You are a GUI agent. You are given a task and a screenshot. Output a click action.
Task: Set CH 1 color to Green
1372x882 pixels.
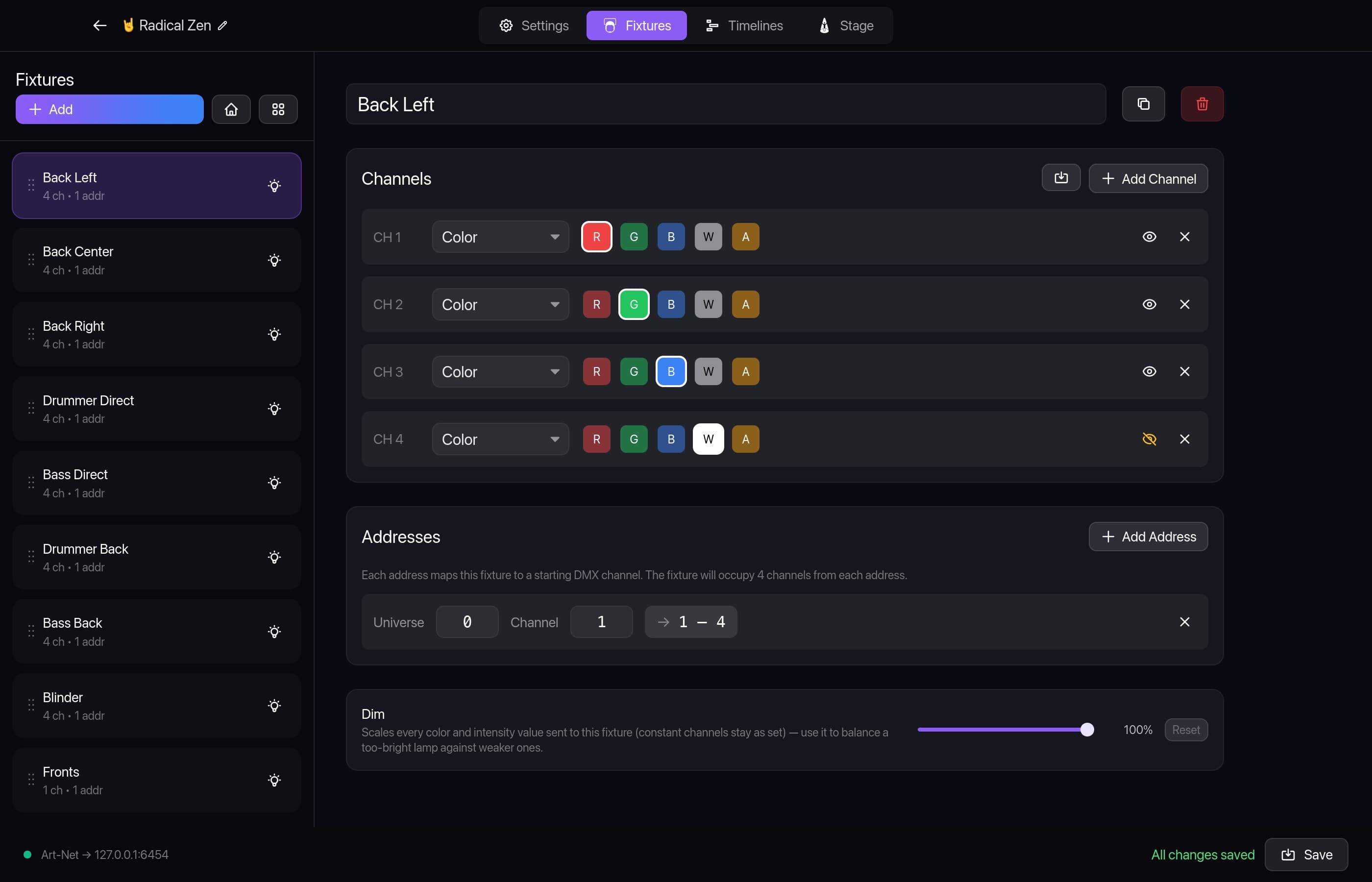click(633, 237)
